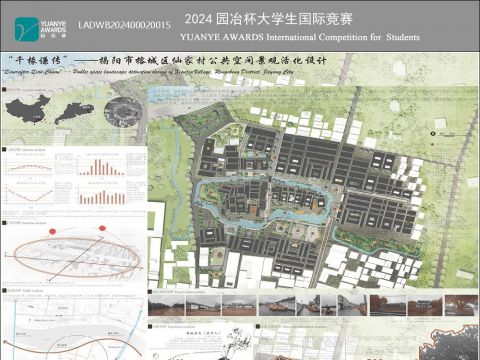Select the entry code LADWB202400020015
Image resolution: width=480 pixels, height=360 pixels.
tap(125, 25)
